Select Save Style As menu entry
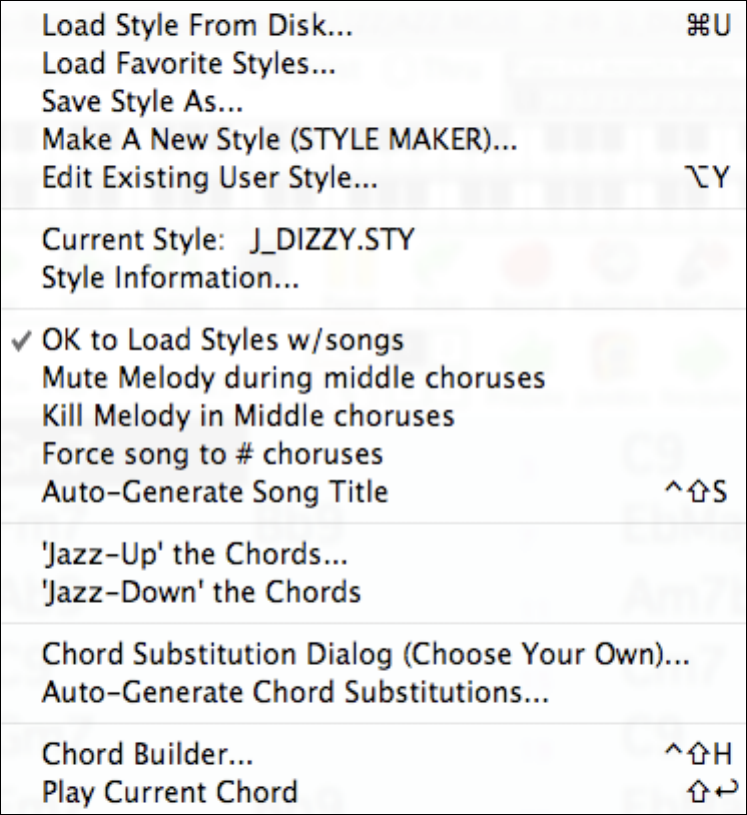Screen dimensions: 747x815 (x=144, y=103)
